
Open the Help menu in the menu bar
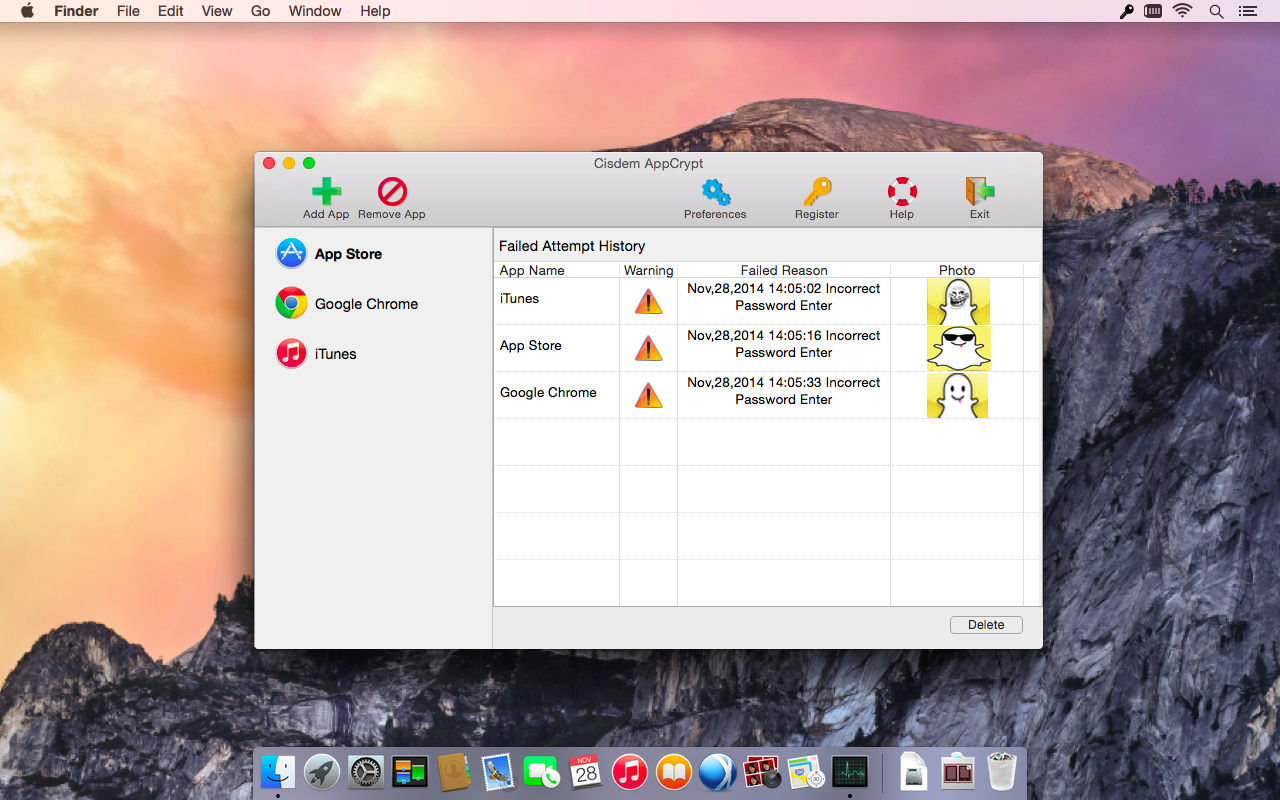(375, 11)
